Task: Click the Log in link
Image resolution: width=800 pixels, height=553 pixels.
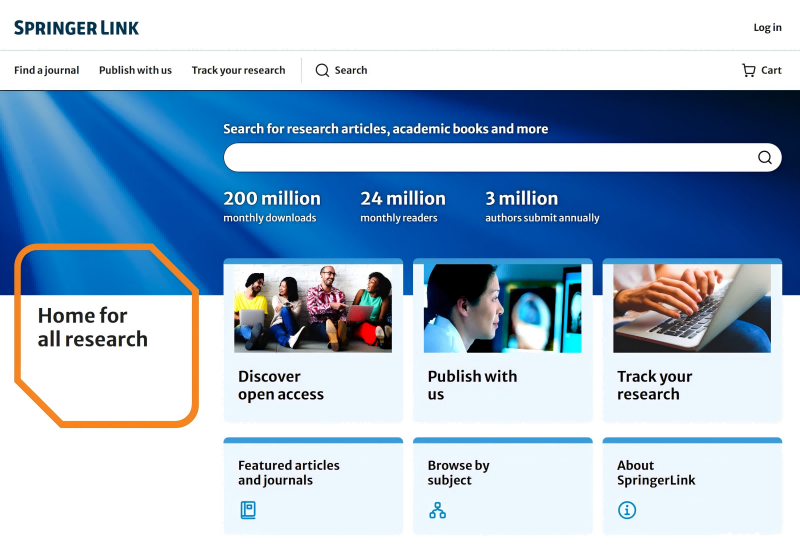Action: click(x=767, y=28)
